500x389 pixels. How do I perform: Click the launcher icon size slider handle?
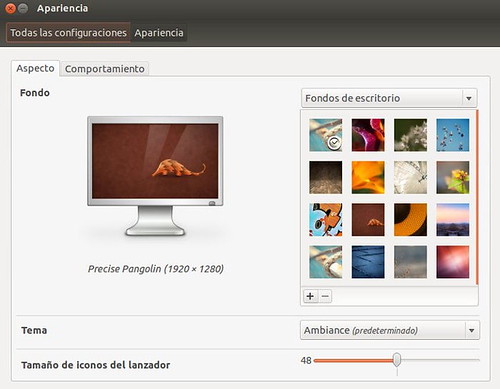point(397,360)
